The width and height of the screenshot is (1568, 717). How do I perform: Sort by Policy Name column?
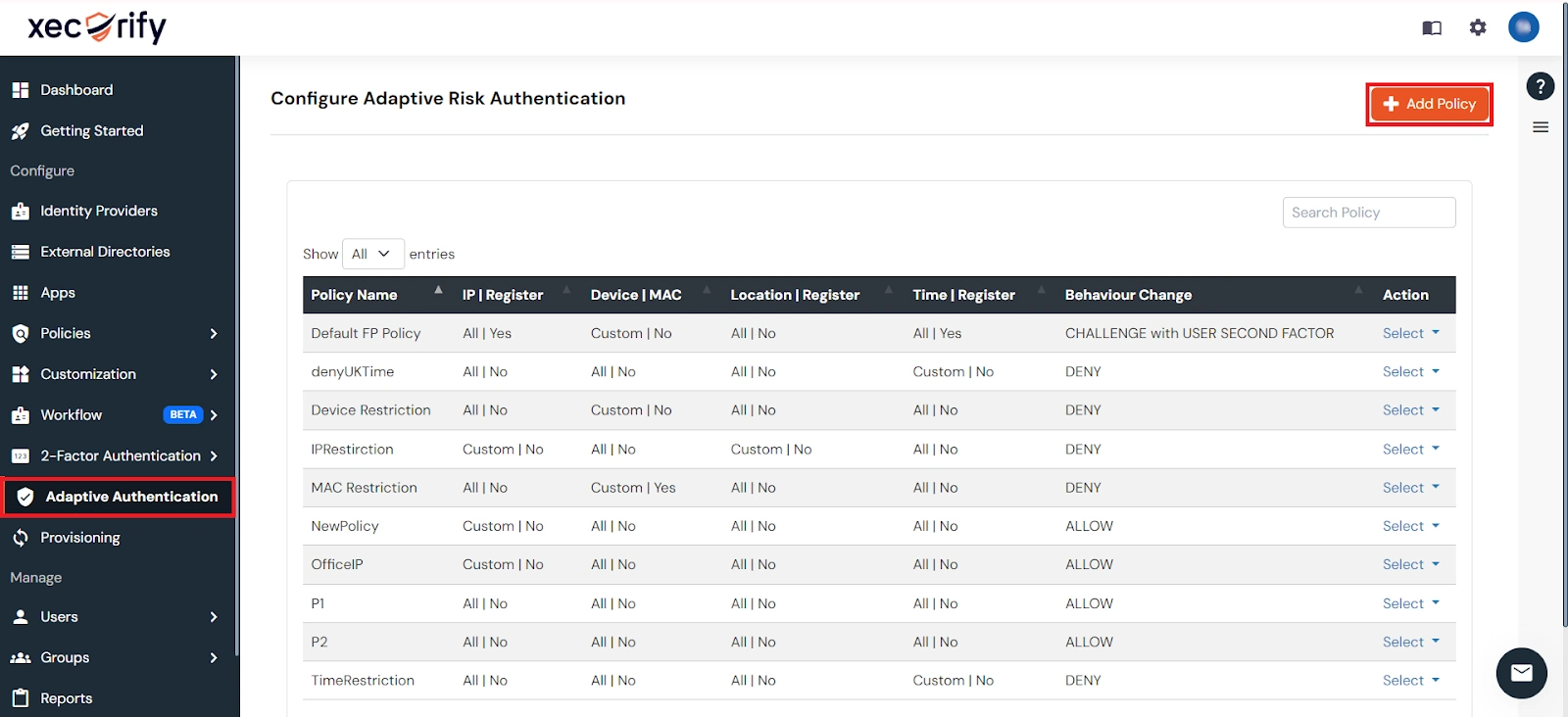click(x=378, y=295)
